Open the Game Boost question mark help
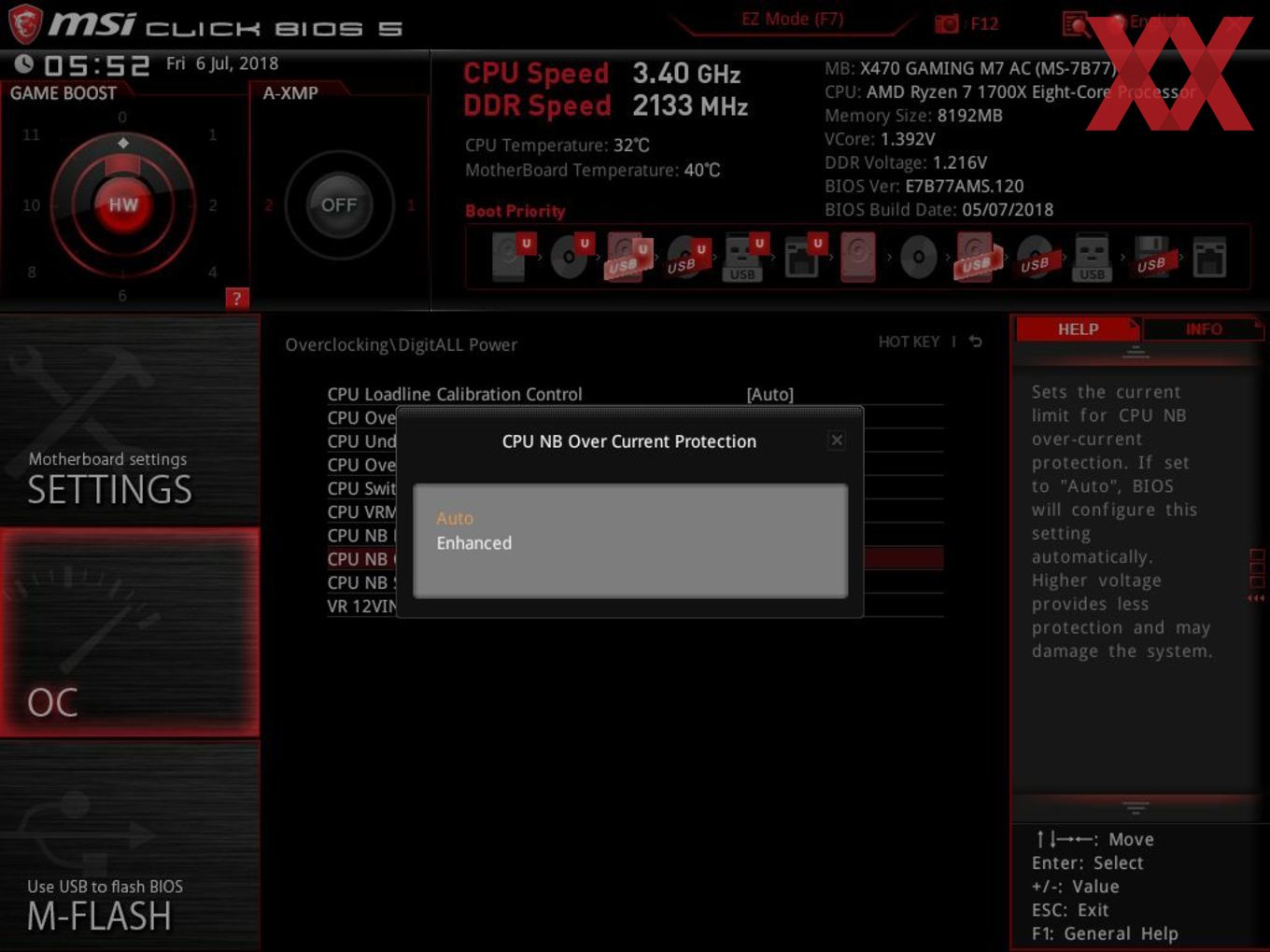The height and width of the screenshot is (952, 1270). coord(237,299)
